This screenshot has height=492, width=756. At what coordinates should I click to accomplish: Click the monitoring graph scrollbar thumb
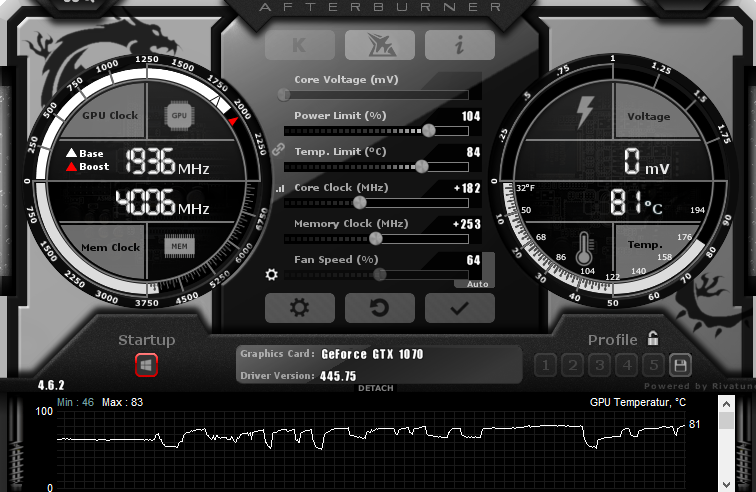click(x=726, y=420)
